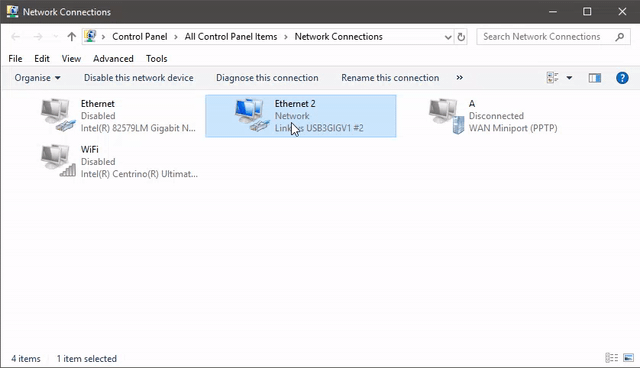The image size is (640, 368).
Task: Click the address bar location icon
Action: point(90,36)
